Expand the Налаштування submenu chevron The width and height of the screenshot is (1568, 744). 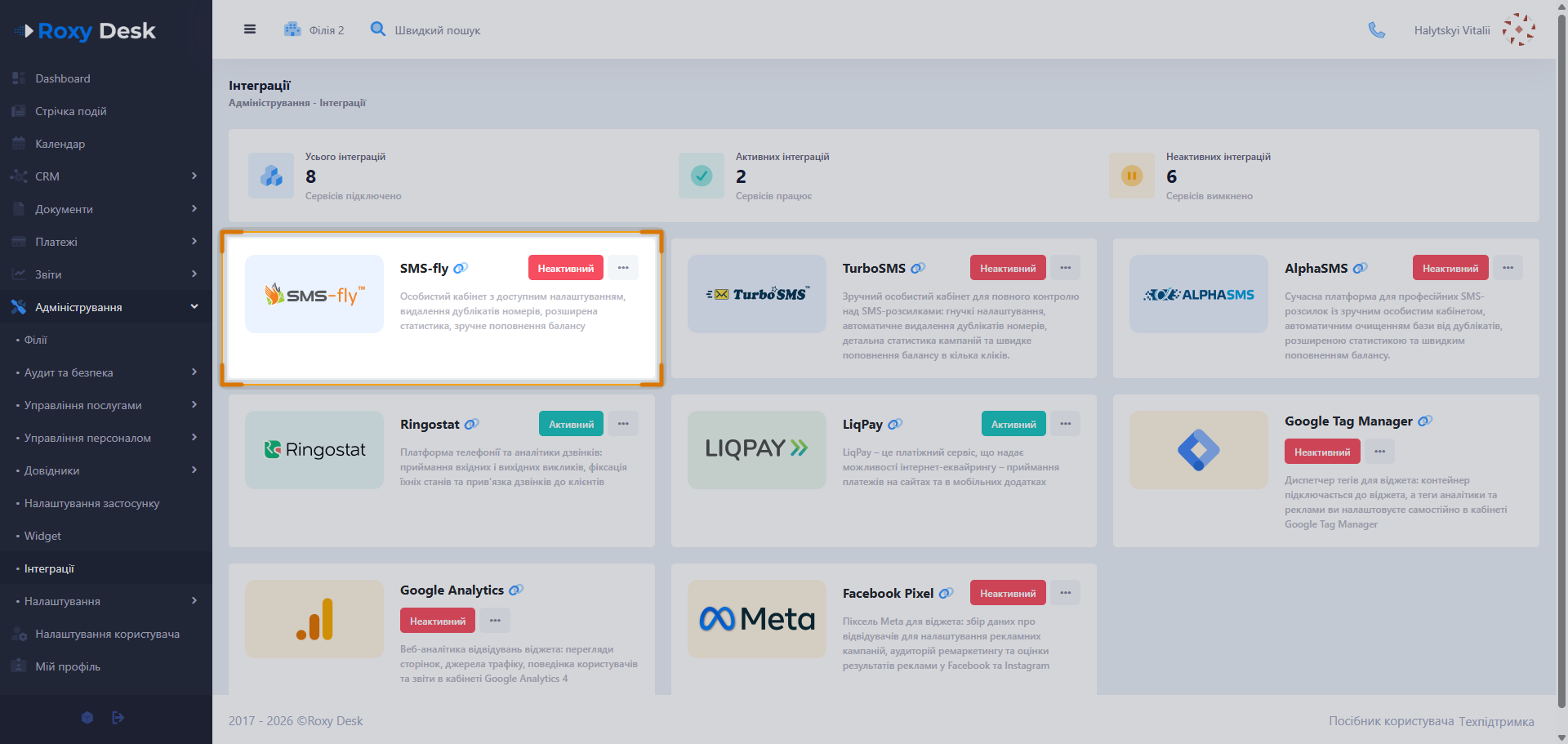coord(194,600)
